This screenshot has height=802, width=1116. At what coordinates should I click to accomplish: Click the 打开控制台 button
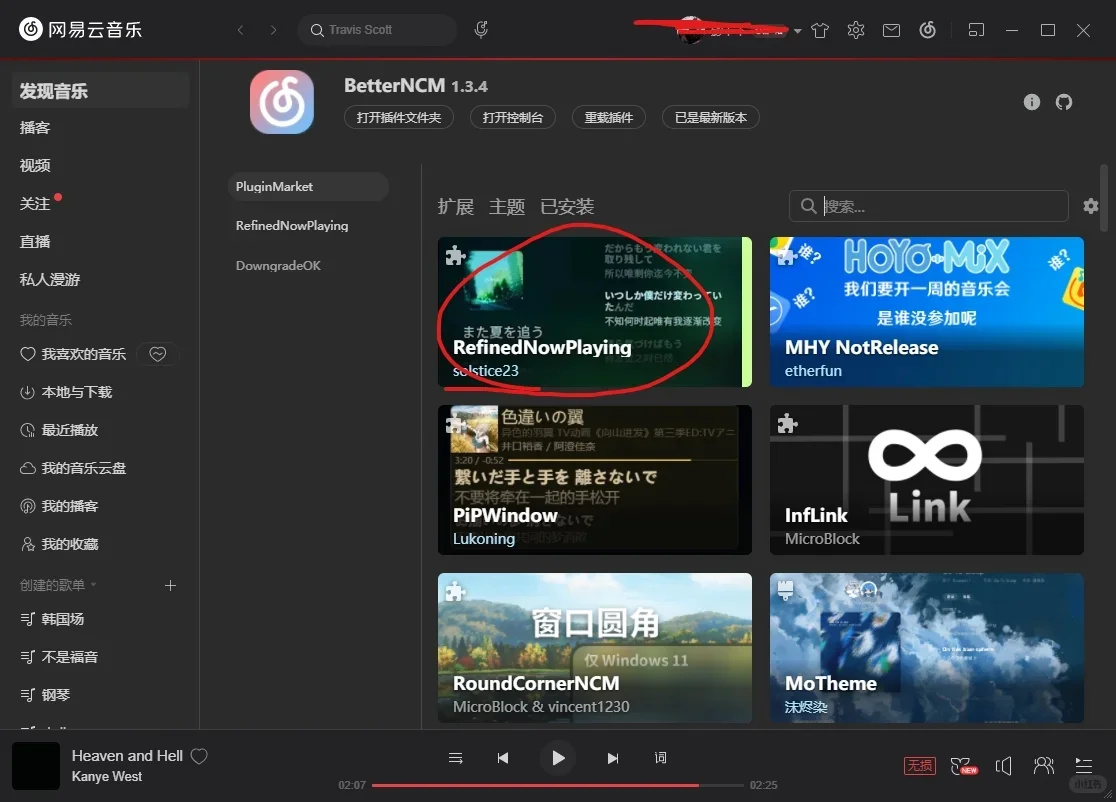512,117
